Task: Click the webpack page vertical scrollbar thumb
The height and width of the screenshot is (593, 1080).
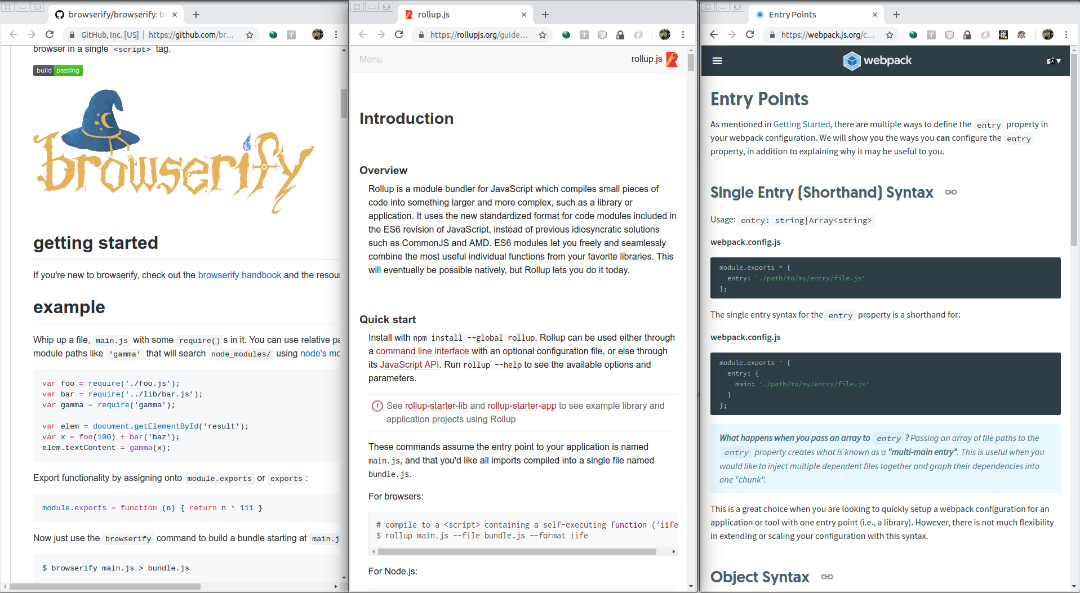Action: [x=1074, y=149]
